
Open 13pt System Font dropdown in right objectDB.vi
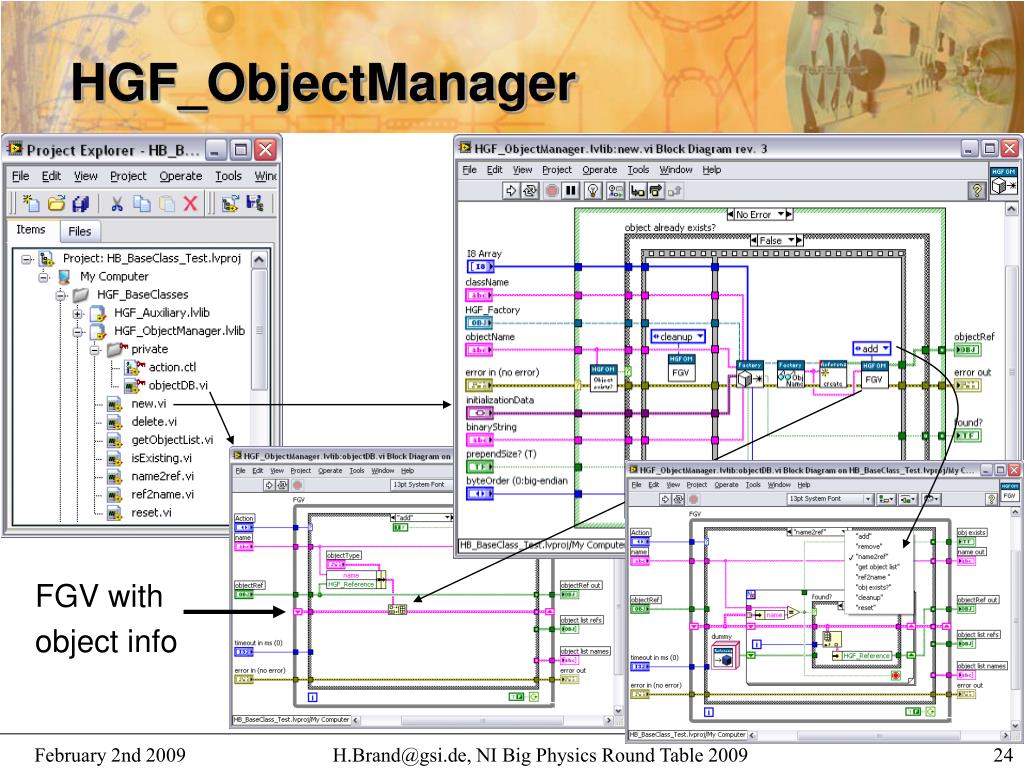tap(830, 499)
